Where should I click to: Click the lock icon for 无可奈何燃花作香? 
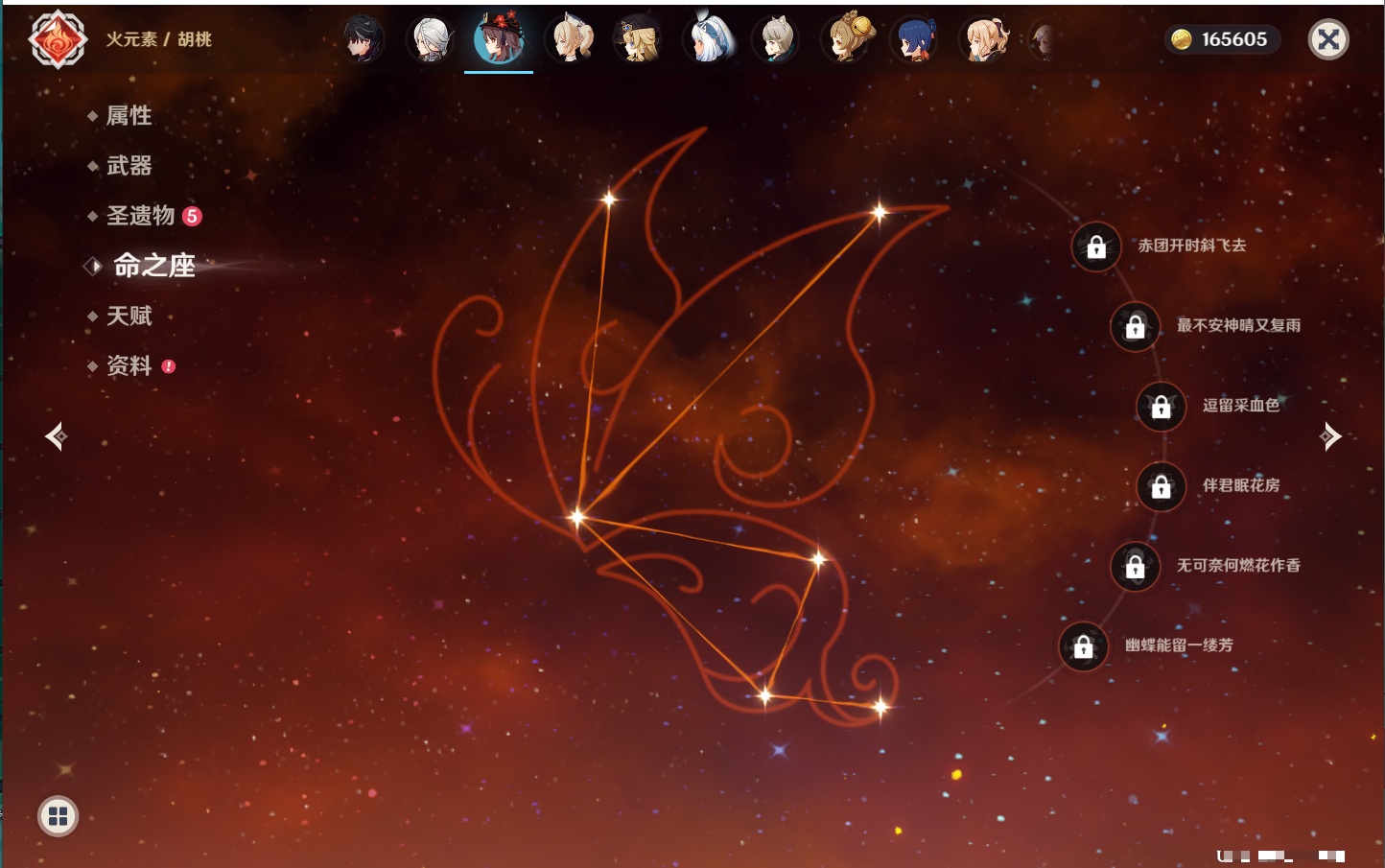pyautogui.click(x=1135, y=566)
